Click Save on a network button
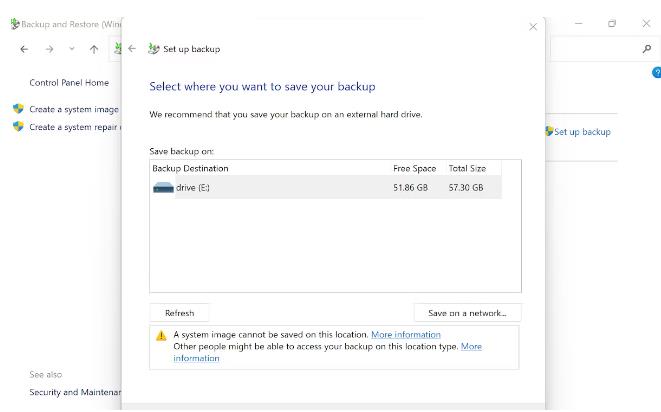Screen dimensions: 661x412 coord(468,313)
